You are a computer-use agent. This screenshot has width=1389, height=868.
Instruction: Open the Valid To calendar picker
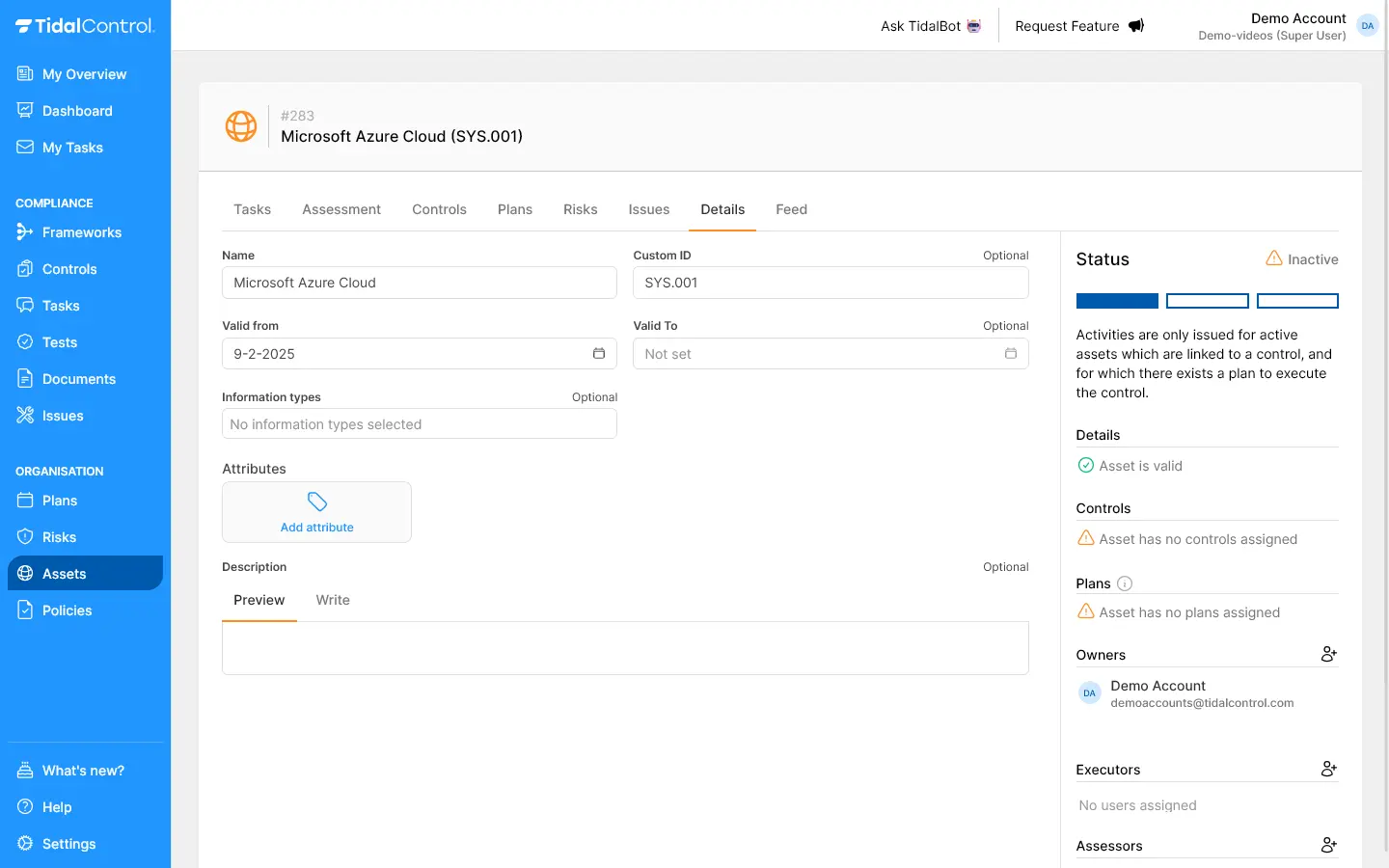pyautogui.click(x=1010, y=354)
